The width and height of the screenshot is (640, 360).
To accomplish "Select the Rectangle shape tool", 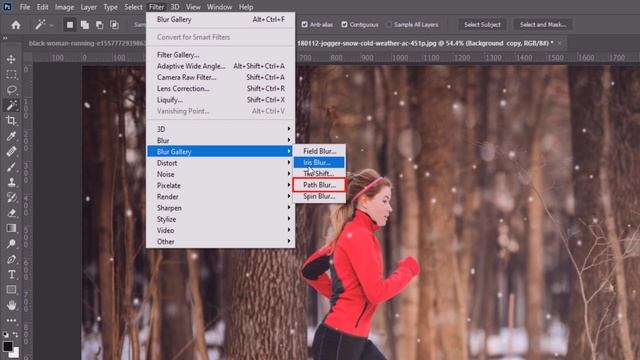I will (11, 290).
